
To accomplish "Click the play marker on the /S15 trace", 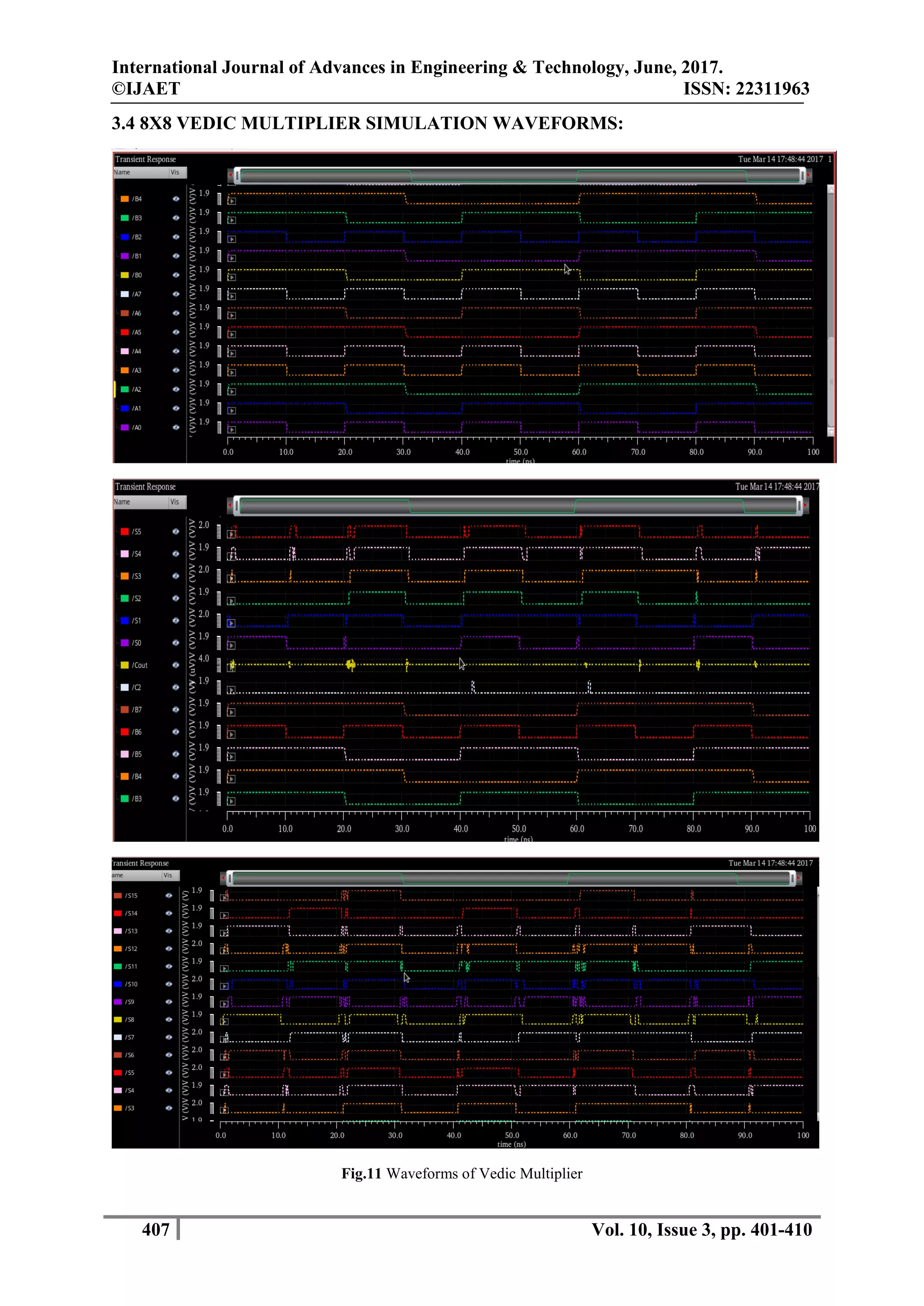I will 225,898.
